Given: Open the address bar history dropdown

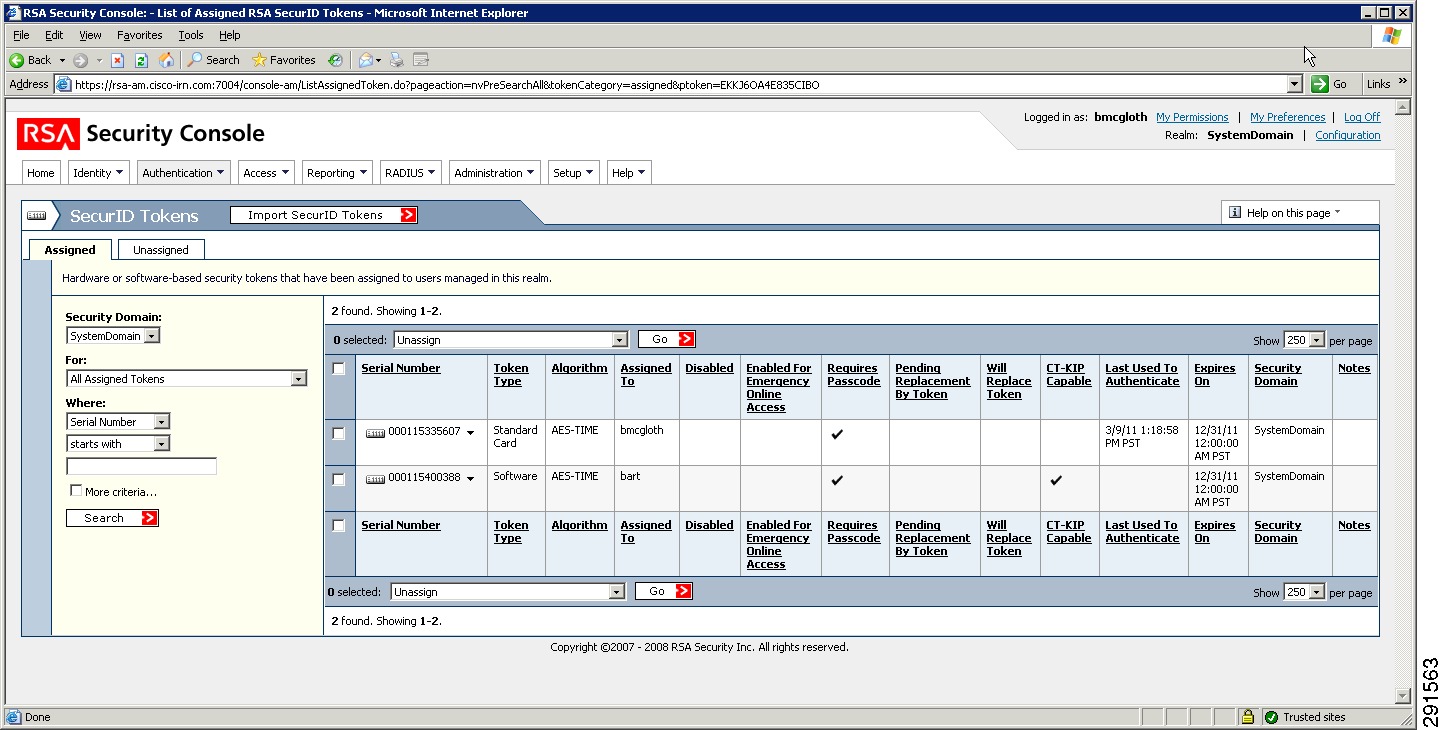Looking at the screenshot, I should click(1295, 85).
